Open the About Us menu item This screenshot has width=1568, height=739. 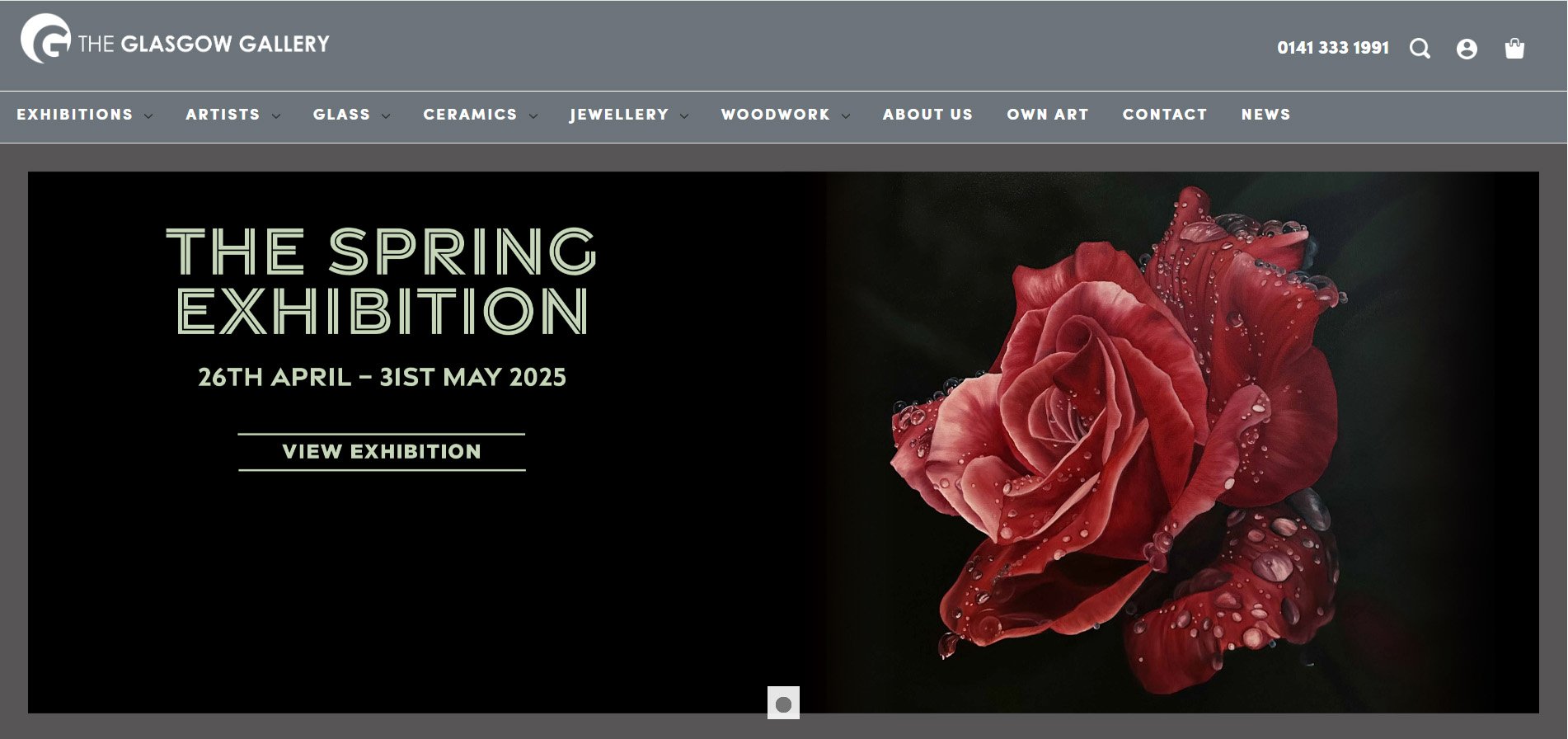[x=927, y=115]
